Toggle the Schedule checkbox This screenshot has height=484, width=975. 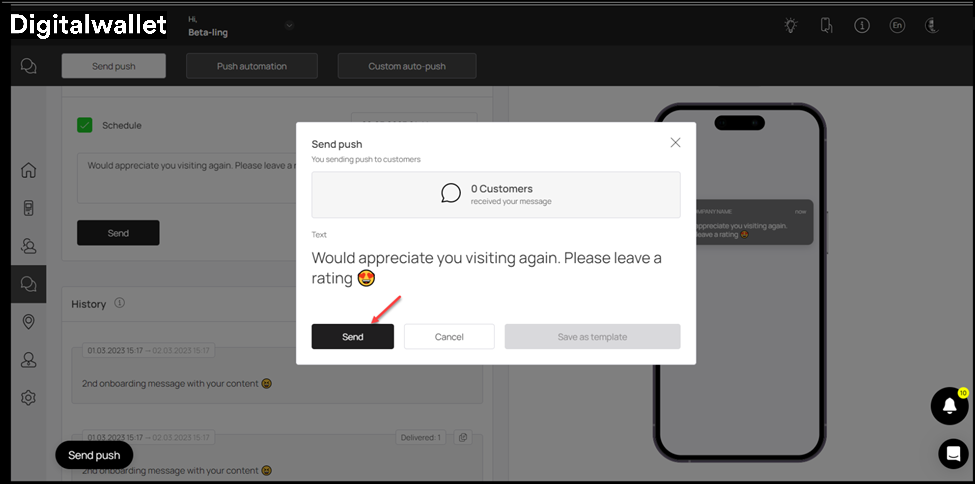[x=85, y=125]
